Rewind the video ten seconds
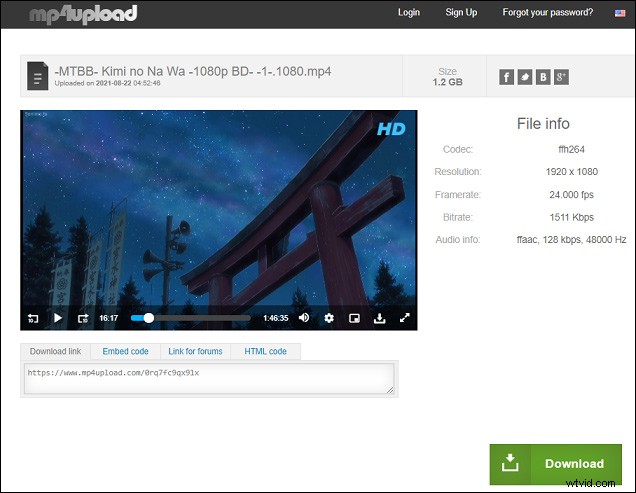 coord(33,318)
